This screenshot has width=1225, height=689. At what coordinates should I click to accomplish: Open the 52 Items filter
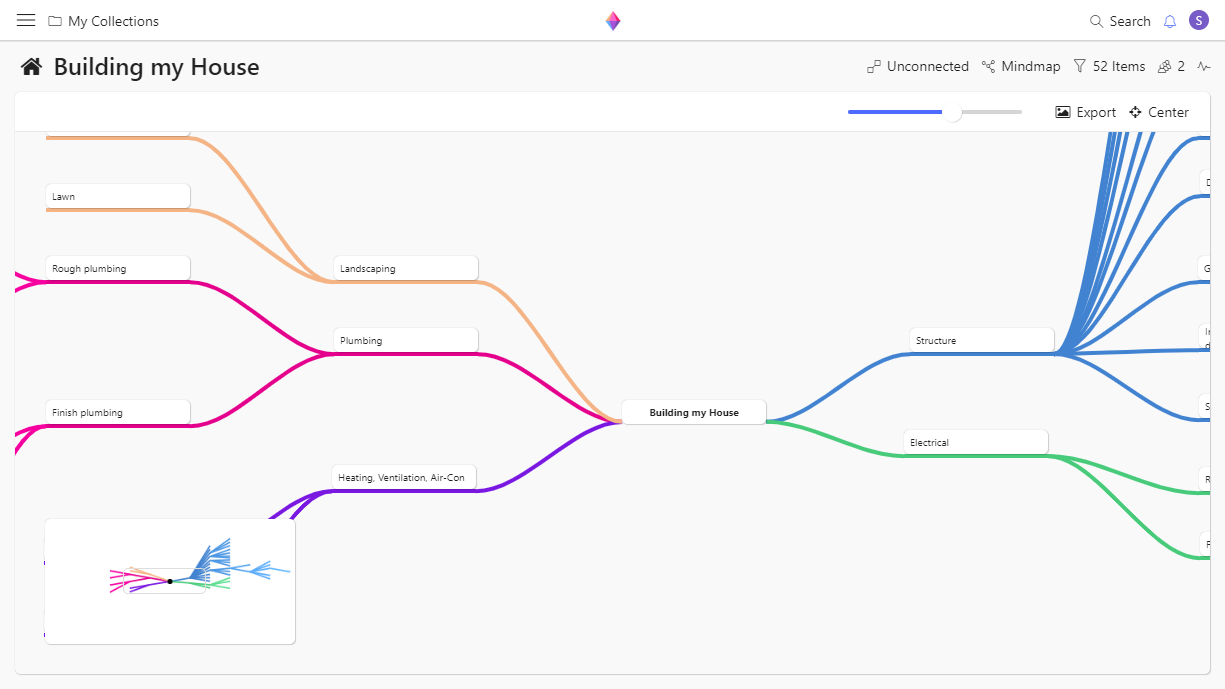click(1109, 67)
